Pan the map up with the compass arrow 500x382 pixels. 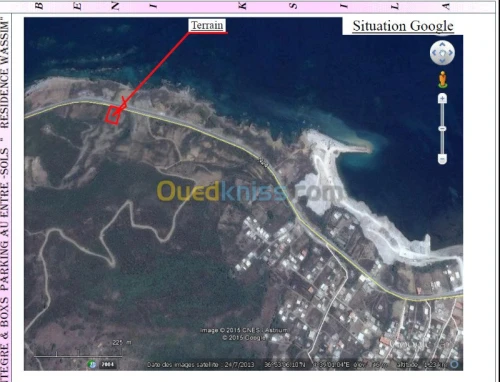tap(442, 44)
